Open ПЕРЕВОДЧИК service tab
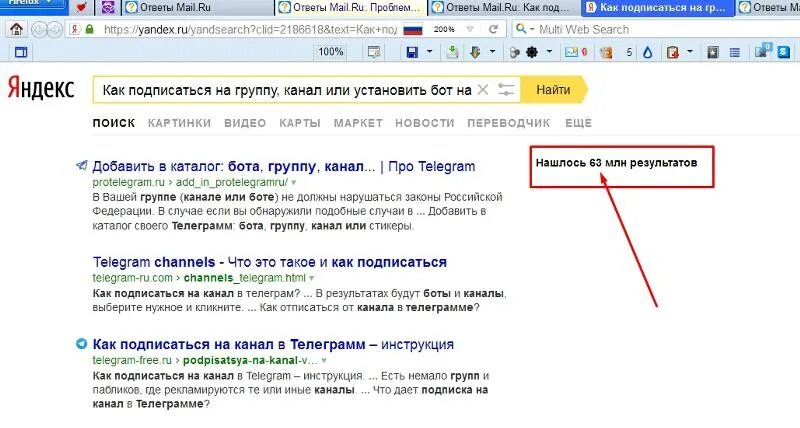800x428 pixels. click(509, 123)
